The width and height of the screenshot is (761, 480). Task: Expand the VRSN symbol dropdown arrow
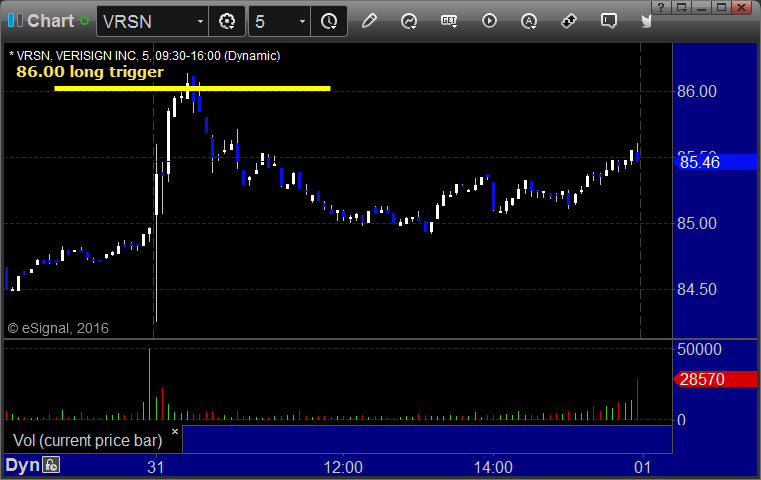200,21
